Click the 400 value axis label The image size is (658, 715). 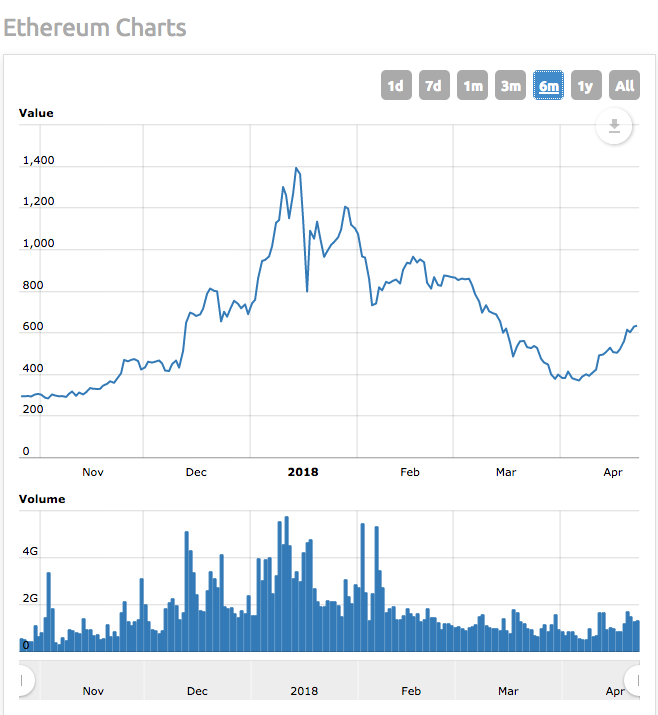click(33, 368)
